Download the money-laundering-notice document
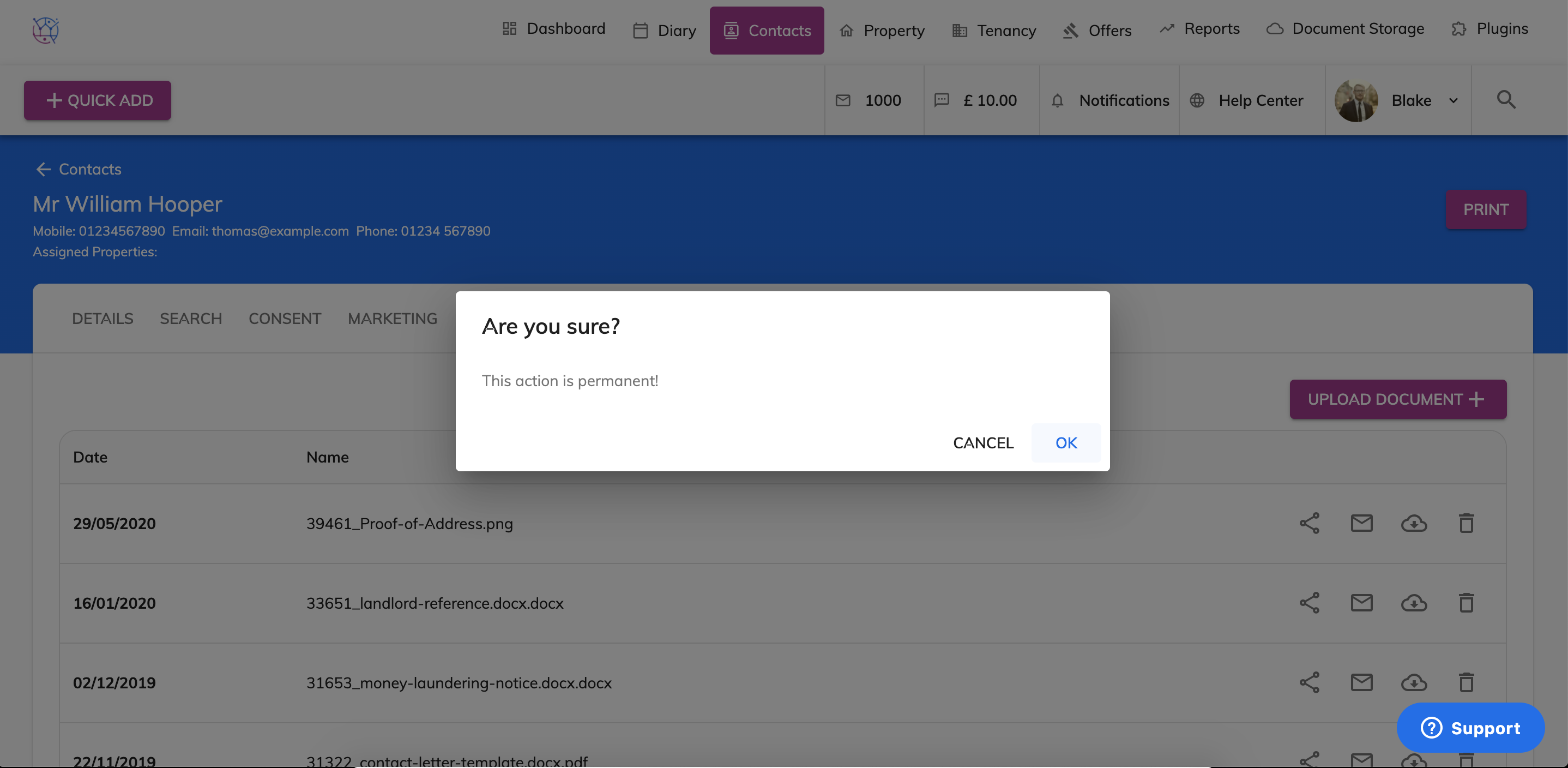Screen dimensions: 1568x768 click(1413, 683)
